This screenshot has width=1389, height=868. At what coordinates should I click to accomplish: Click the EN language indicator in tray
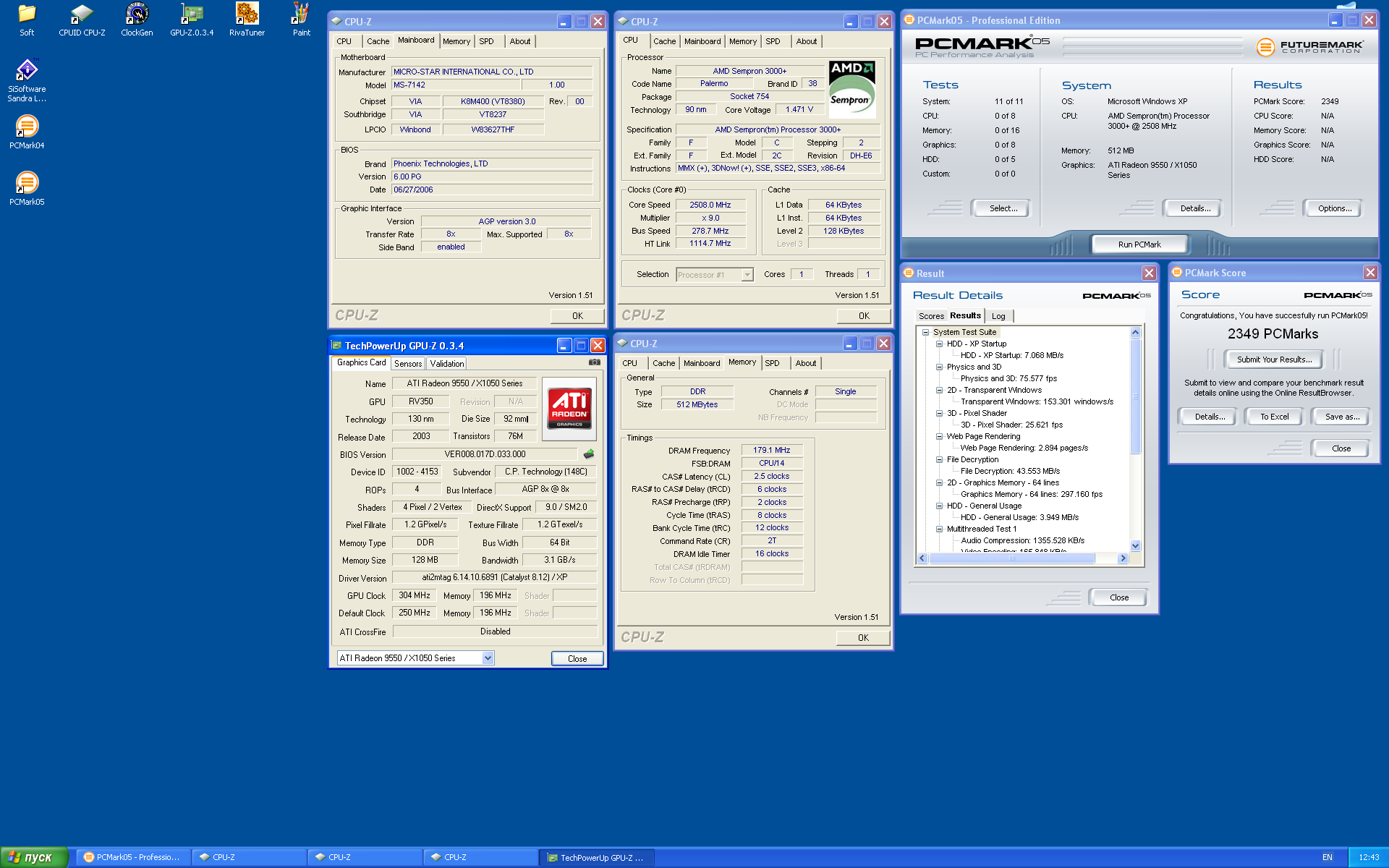[1328, 857]
